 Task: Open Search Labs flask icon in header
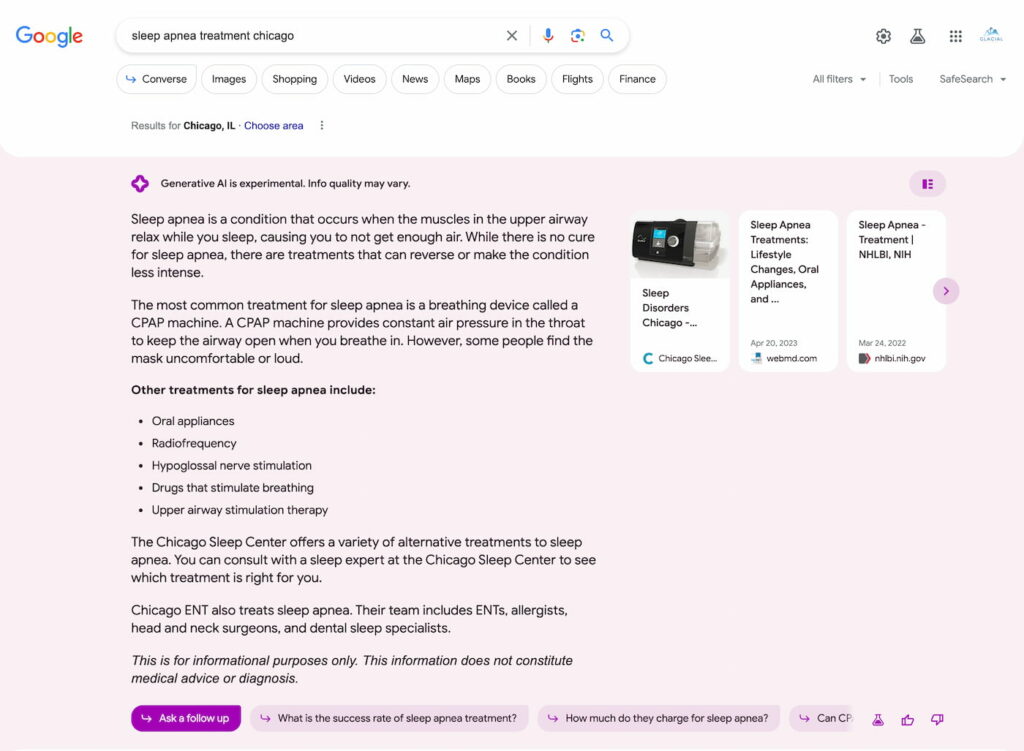point(918,37)
